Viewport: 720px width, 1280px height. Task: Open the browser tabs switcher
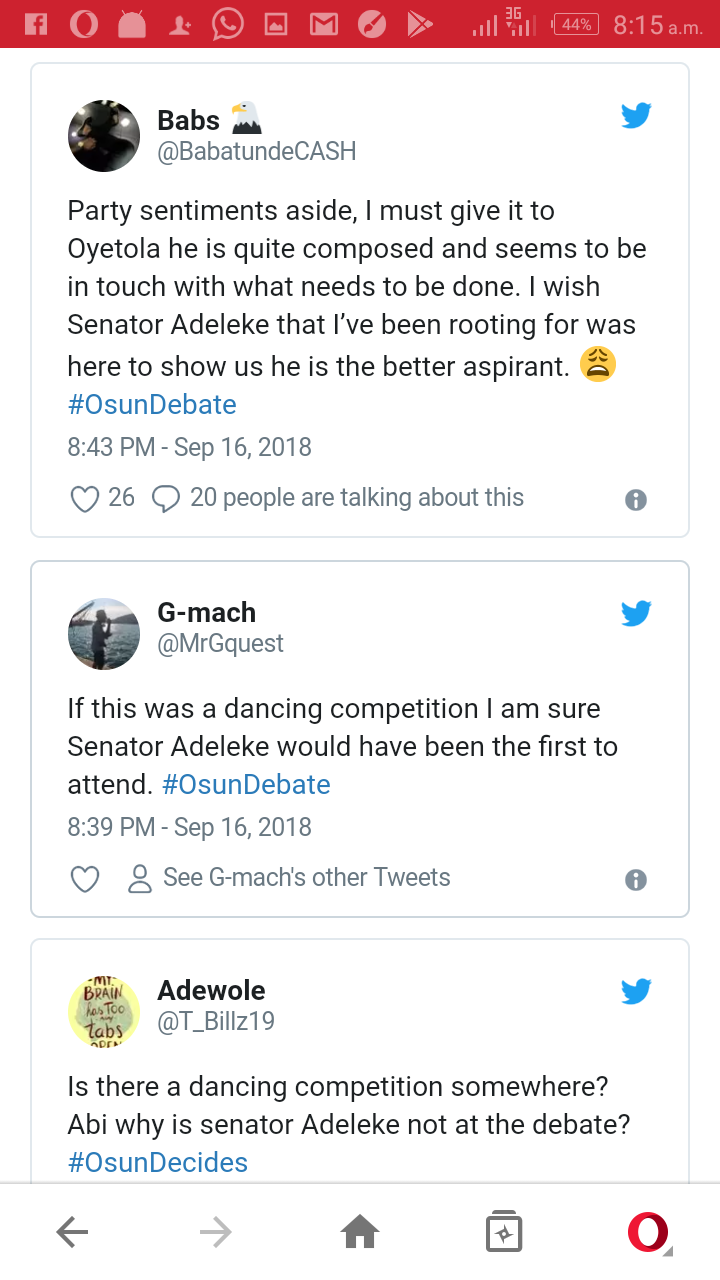[503, 1232]
